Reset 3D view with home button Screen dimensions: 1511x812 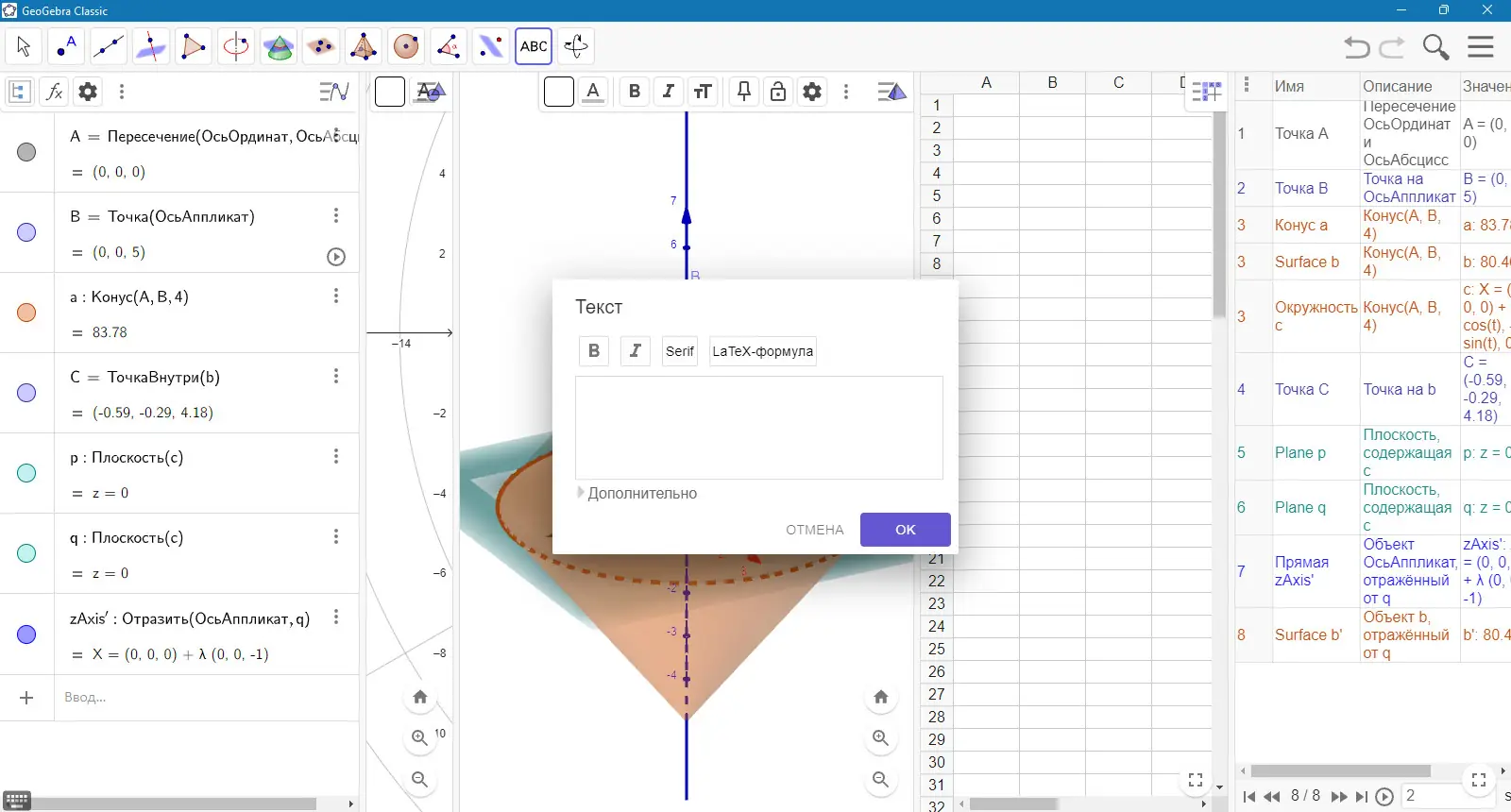(x=881, y=697)
